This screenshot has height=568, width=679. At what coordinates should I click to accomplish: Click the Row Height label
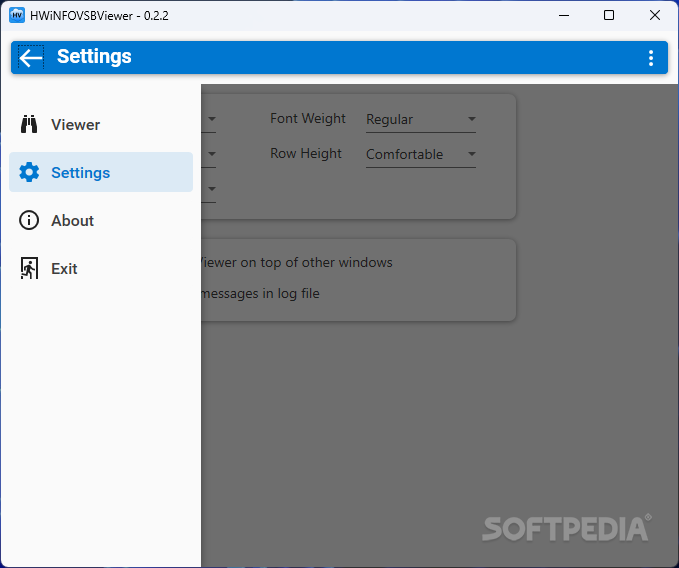click(306, 154)
